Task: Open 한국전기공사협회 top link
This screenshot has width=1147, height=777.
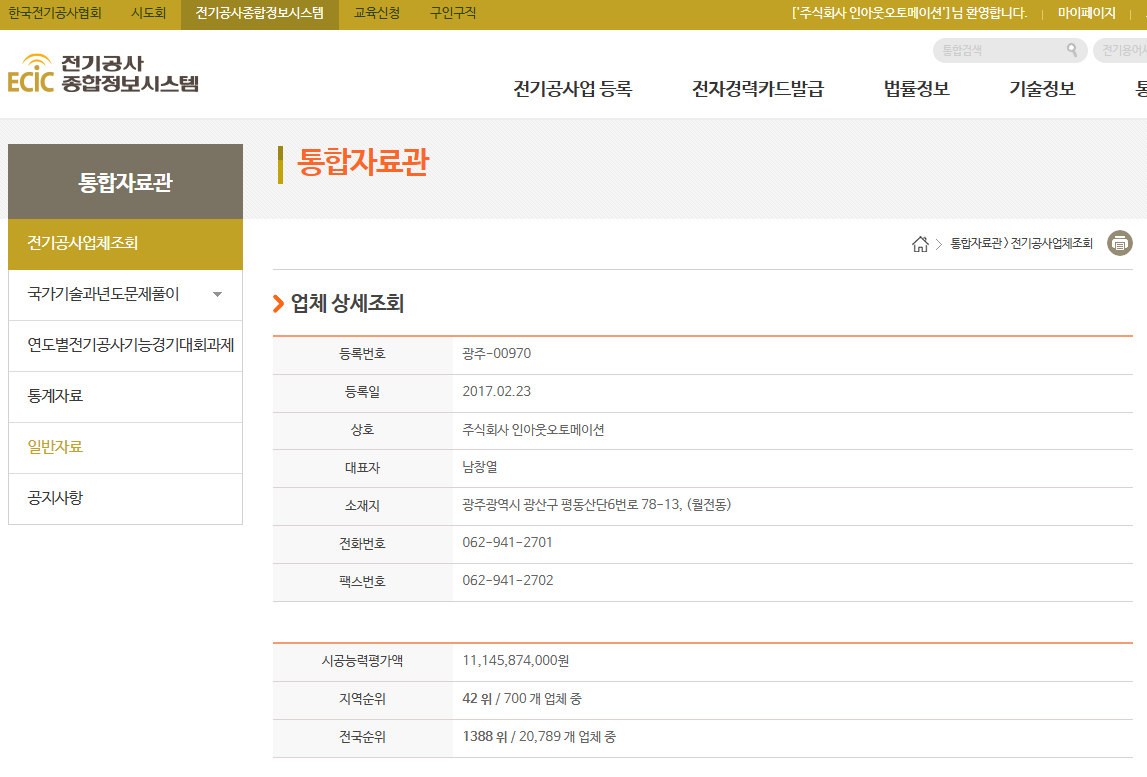Action: coord(55,13)
